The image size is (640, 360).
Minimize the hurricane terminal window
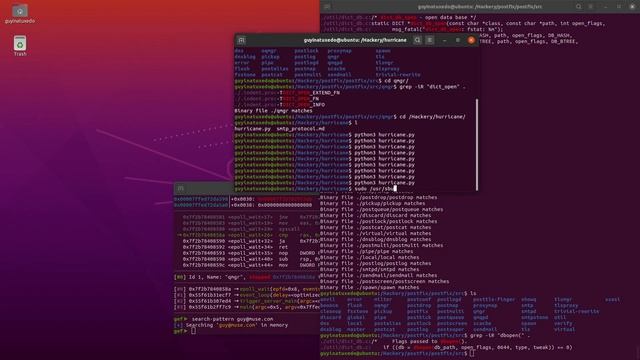point(444,40)
